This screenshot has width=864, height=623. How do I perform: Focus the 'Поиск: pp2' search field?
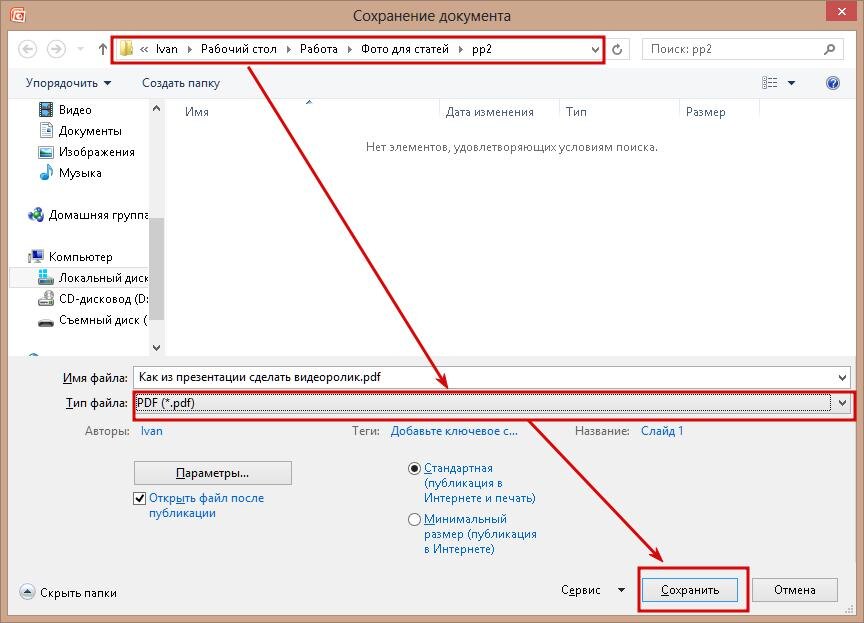coord(742,50)
